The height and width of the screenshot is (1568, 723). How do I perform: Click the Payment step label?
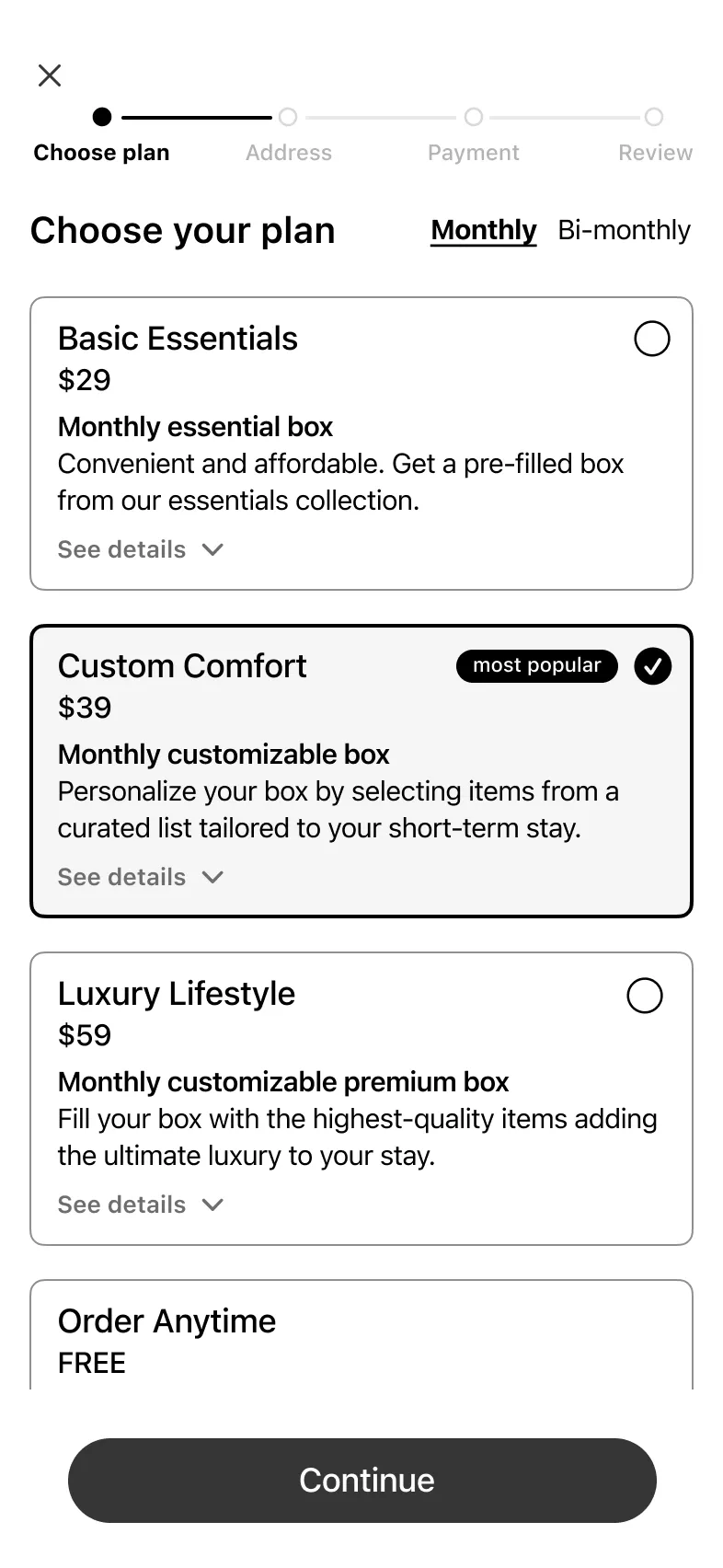coord(473,153)
